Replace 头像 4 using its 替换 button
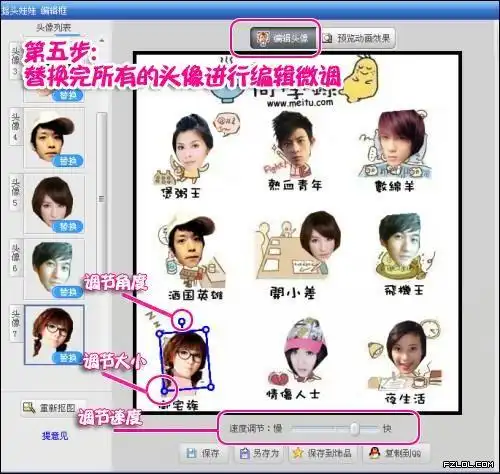500x474 pixels. click(x=68, y=161)
